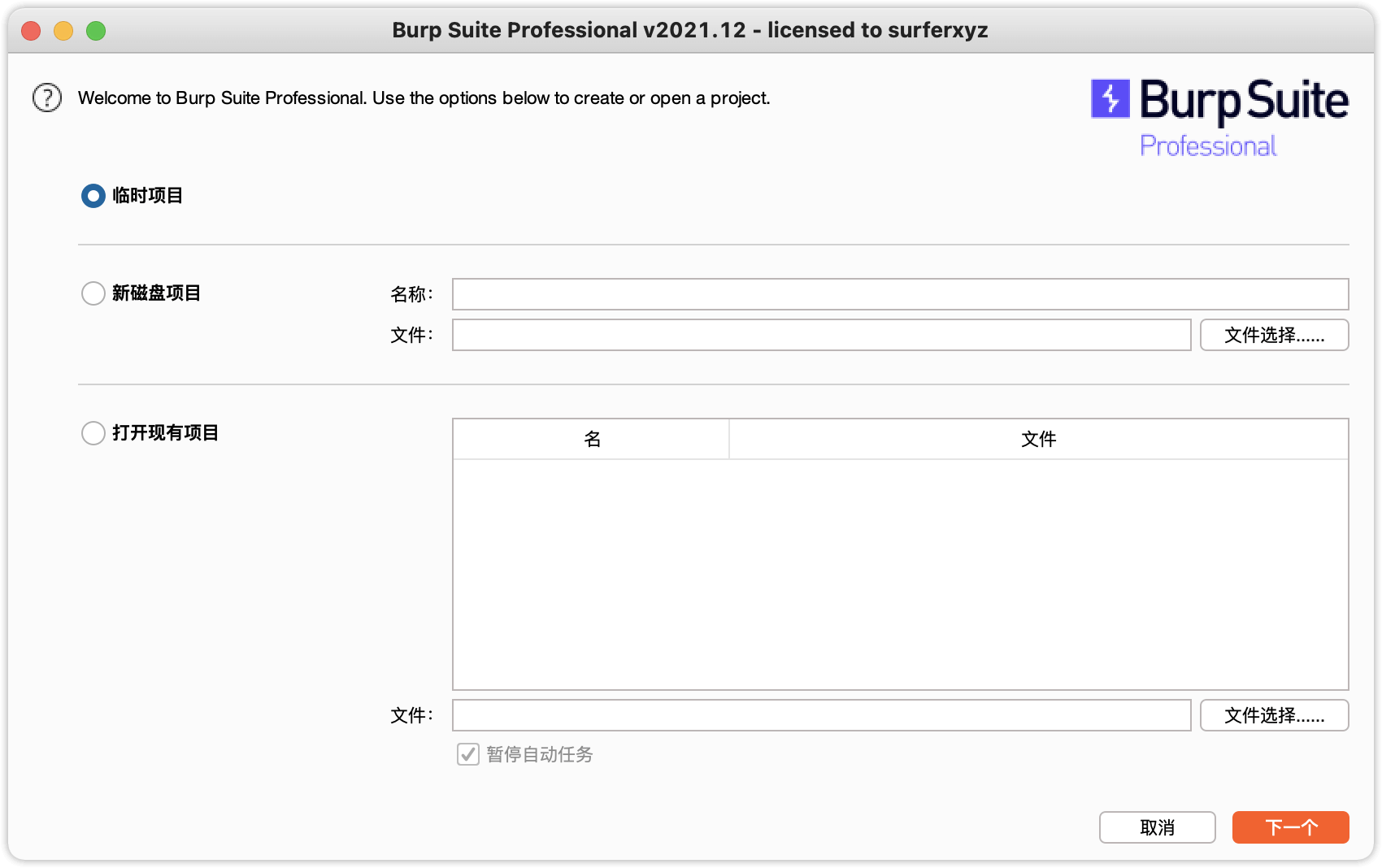Click the 名称 input field
1382x868 pixels.
pyautogui.click(x=901, y=294)
